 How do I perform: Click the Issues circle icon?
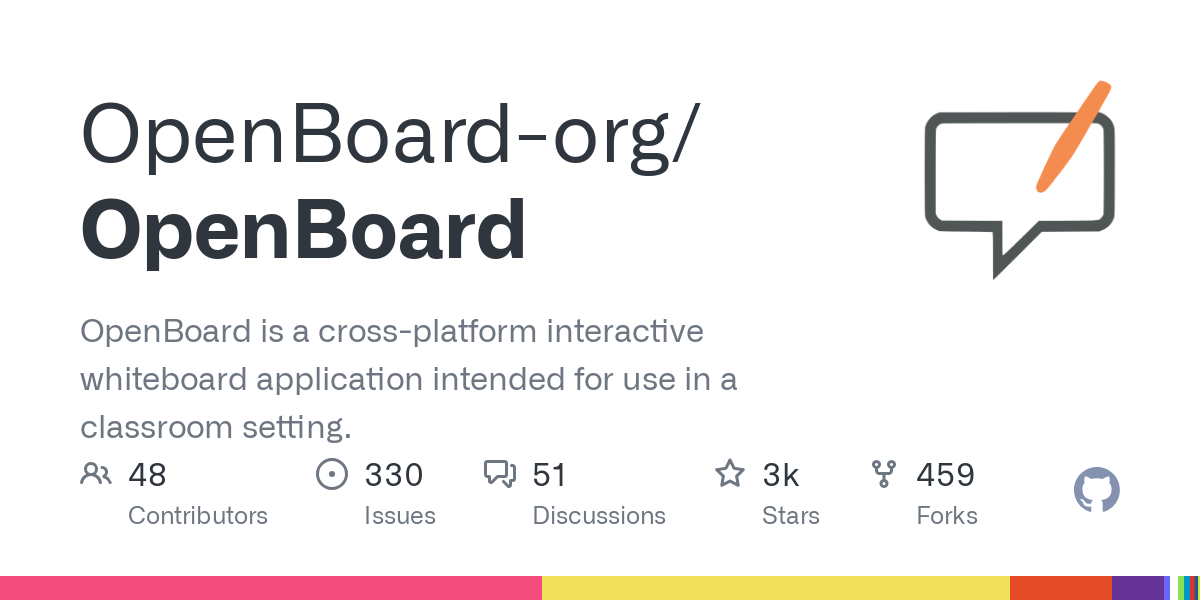331,474
